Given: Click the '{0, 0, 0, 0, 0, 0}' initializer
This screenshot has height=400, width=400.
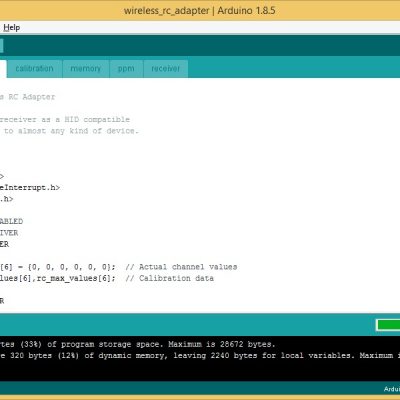Looking at the screenshot, I should [69, 267].
